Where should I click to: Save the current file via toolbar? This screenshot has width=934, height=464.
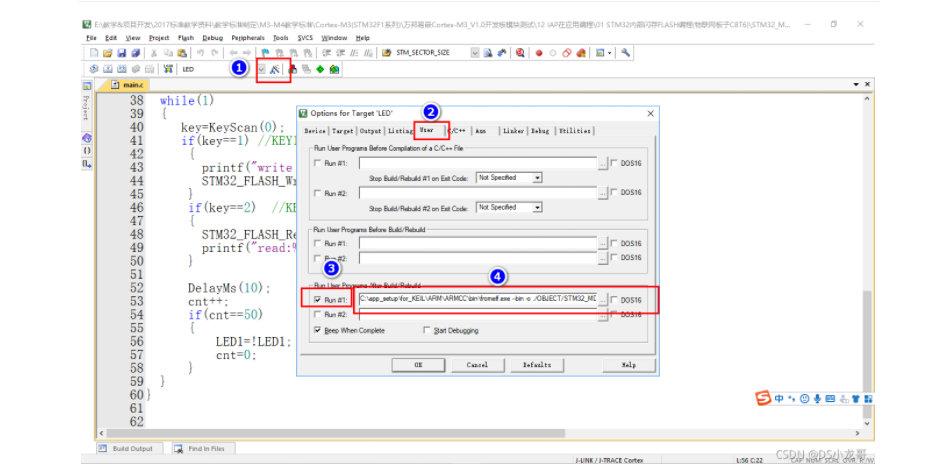[x=122, y=52]
